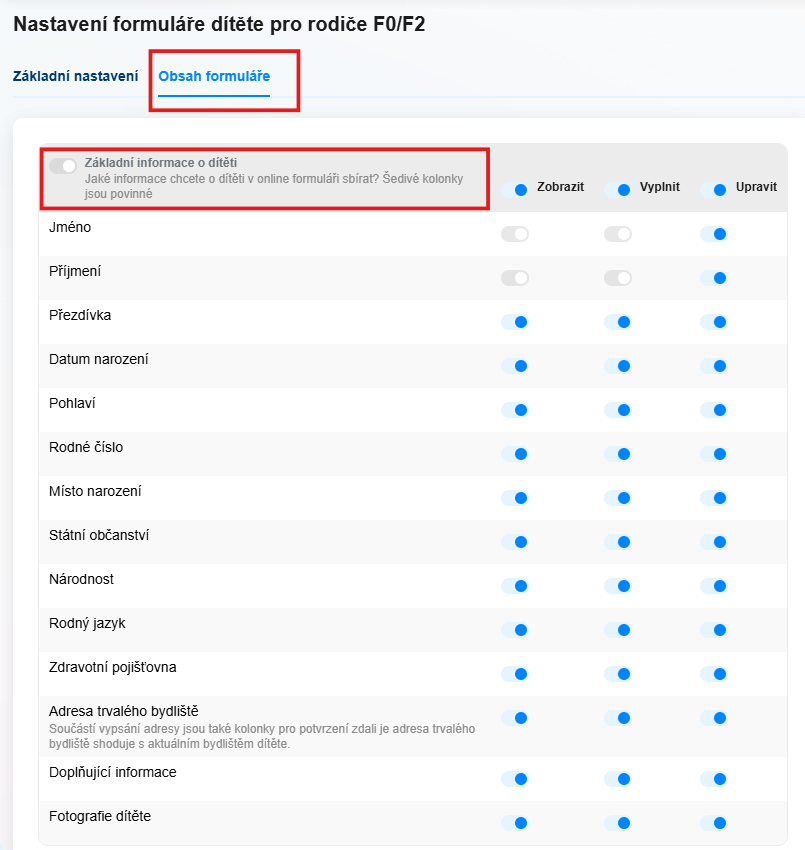Viewport: 805px width, 850px height.
Task: Open the Obsah formuláře tab
Action: pyautogui.click(x=214, y=76)
